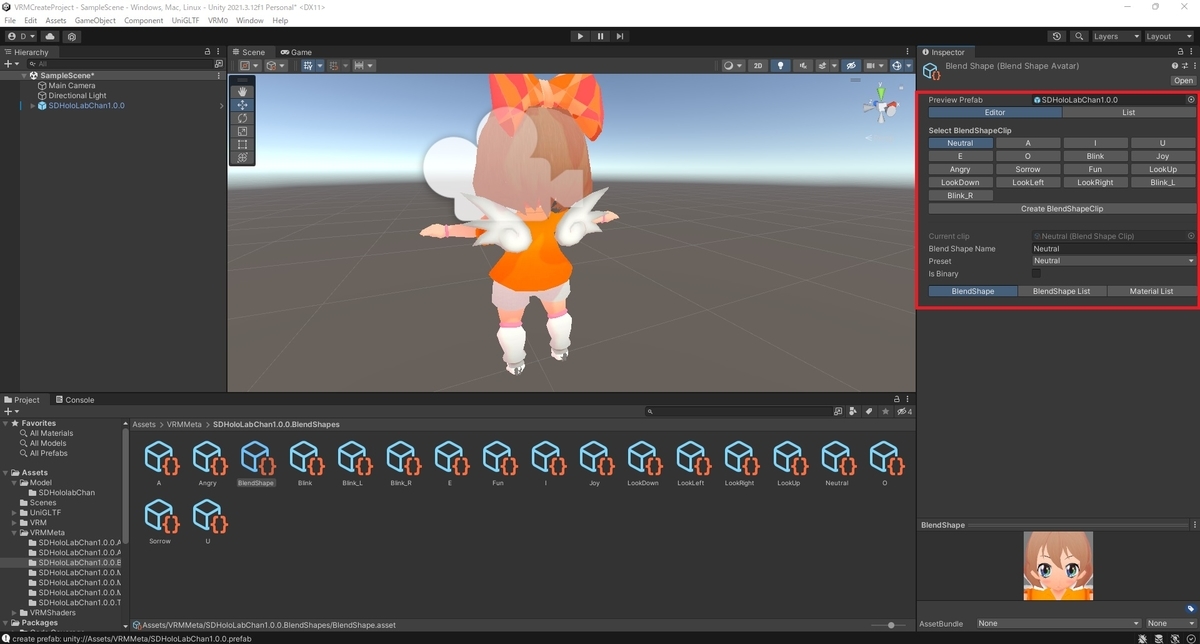Select the LookDown asset in Project
The width and height of the screenshot is (1200, 644).
pyautogui.click(x=643, y=465)
